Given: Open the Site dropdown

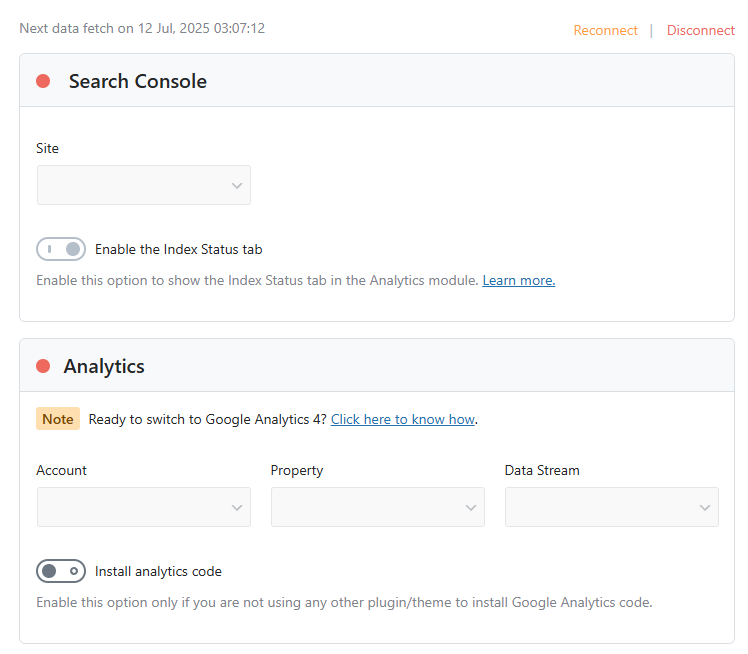Looking at the screenshot, I should (144, 186).
